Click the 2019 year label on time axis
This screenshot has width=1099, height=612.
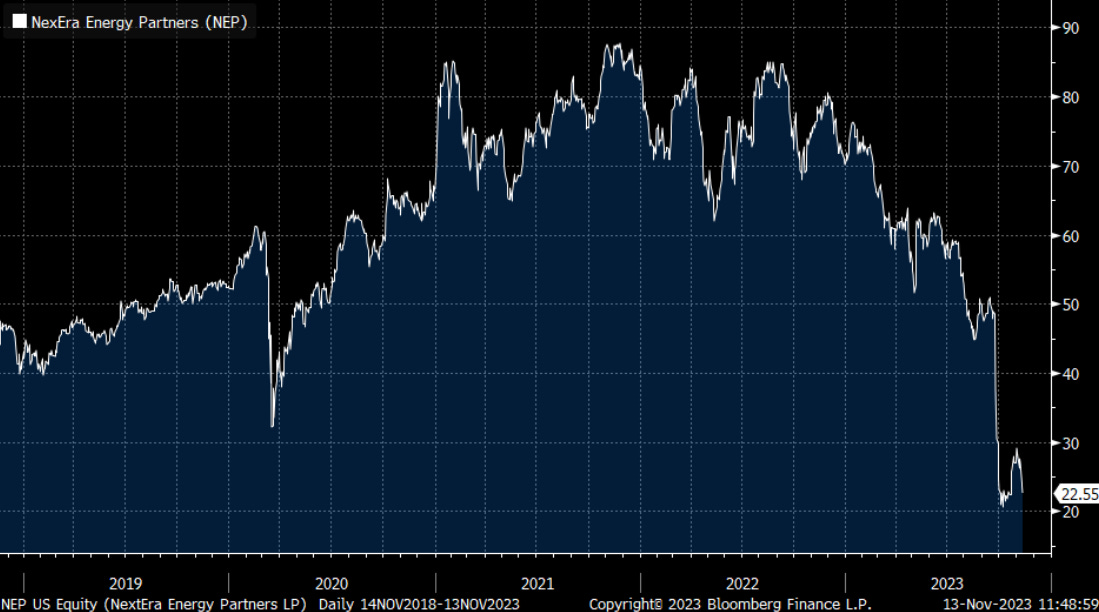[125, 584]
